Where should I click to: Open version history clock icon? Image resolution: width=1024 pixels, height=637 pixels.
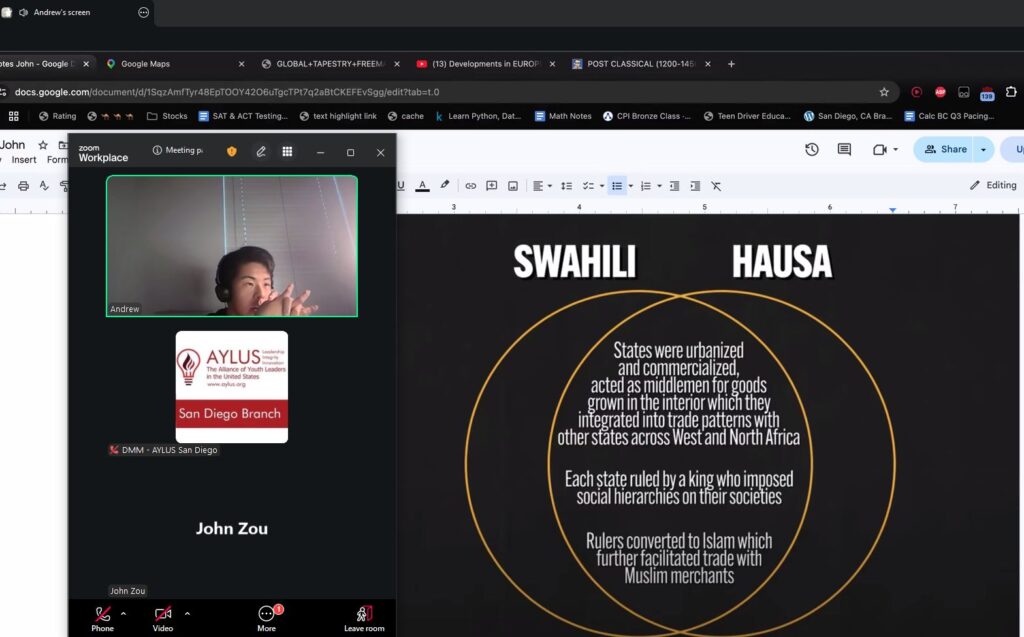[812, 149]
